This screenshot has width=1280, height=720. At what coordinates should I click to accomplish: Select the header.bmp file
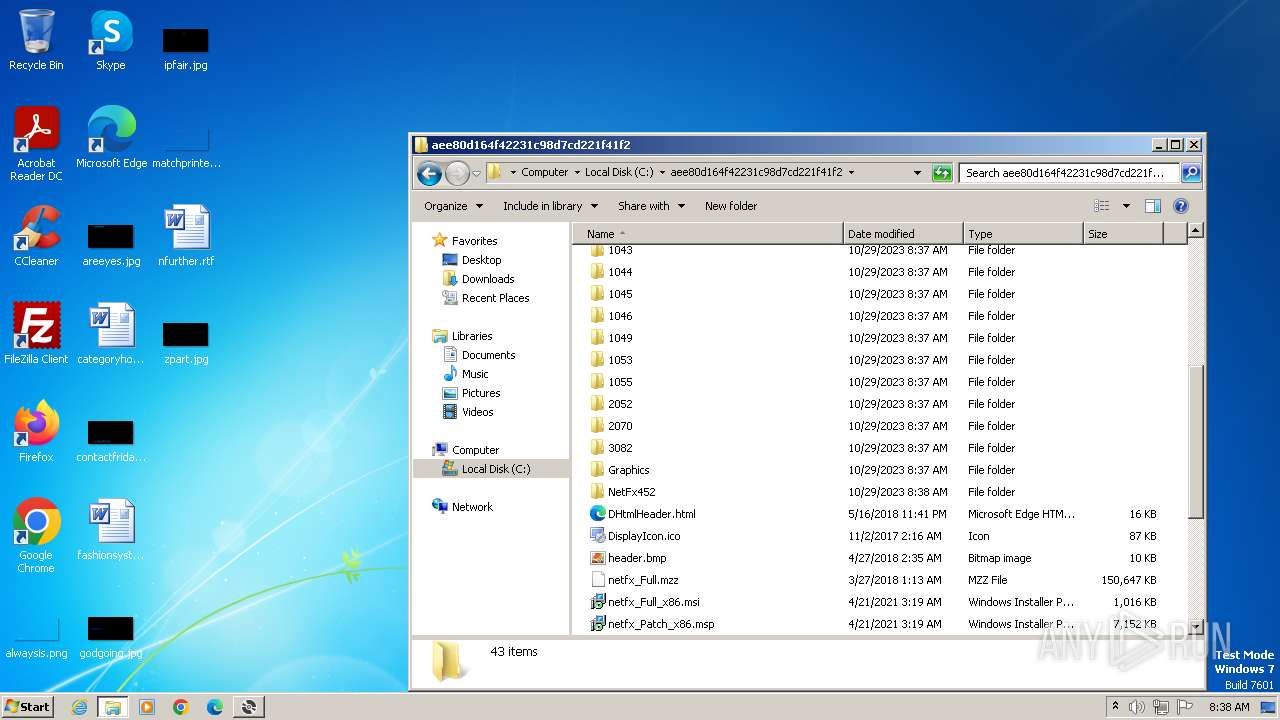[637, 558]
